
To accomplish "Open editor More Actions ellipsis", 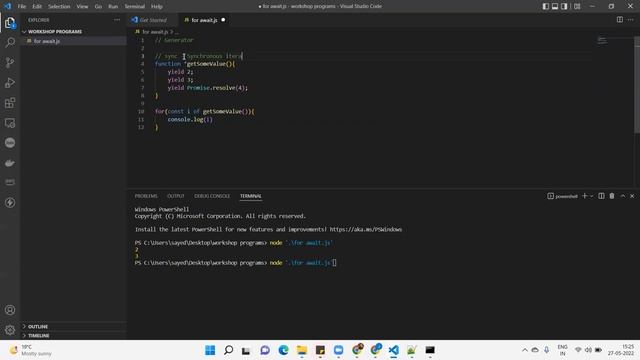I will pyautogui.click(x=631, y=20).
